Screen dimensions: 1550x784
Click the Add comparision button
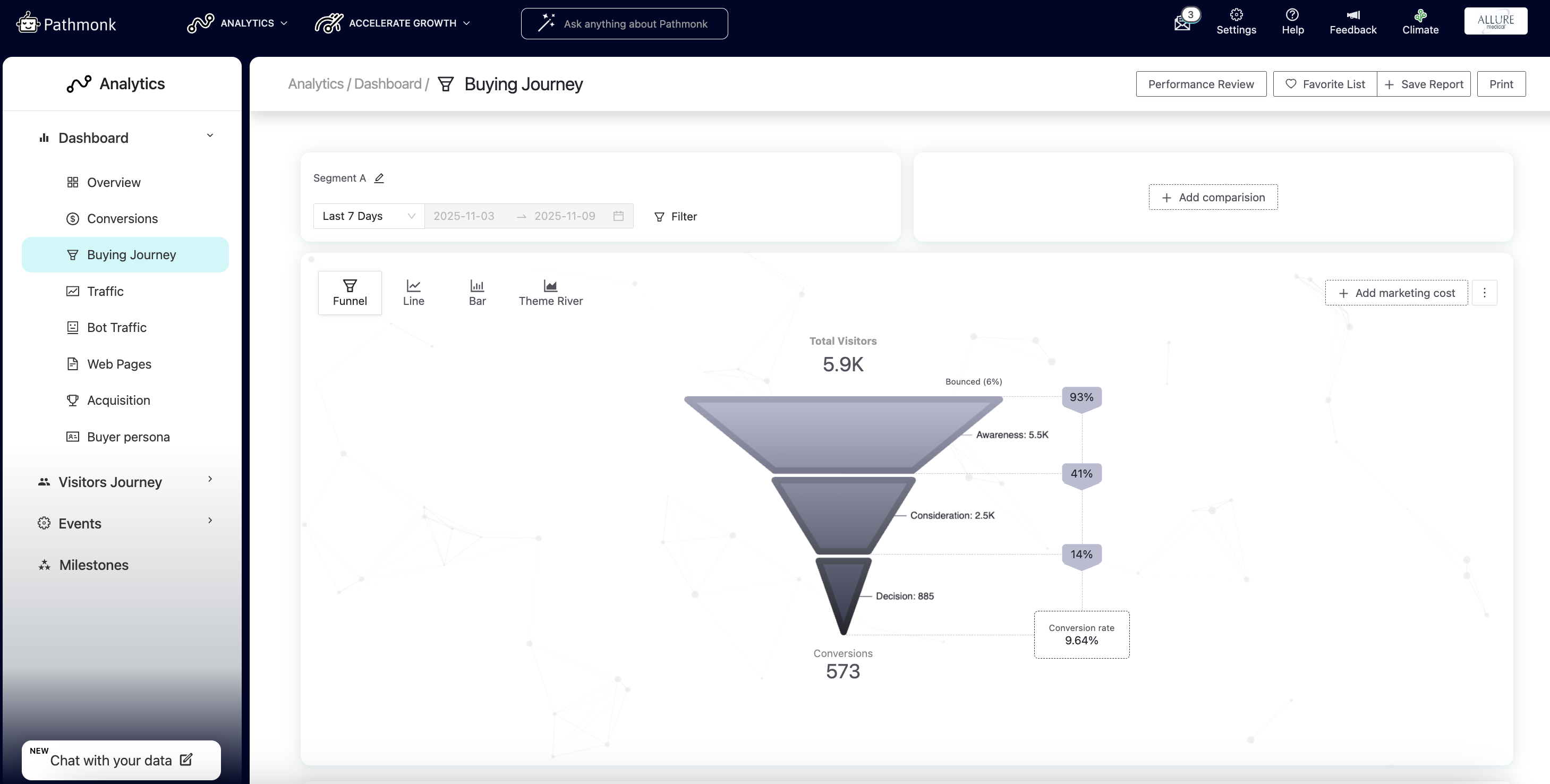[x=1213, y=198]
